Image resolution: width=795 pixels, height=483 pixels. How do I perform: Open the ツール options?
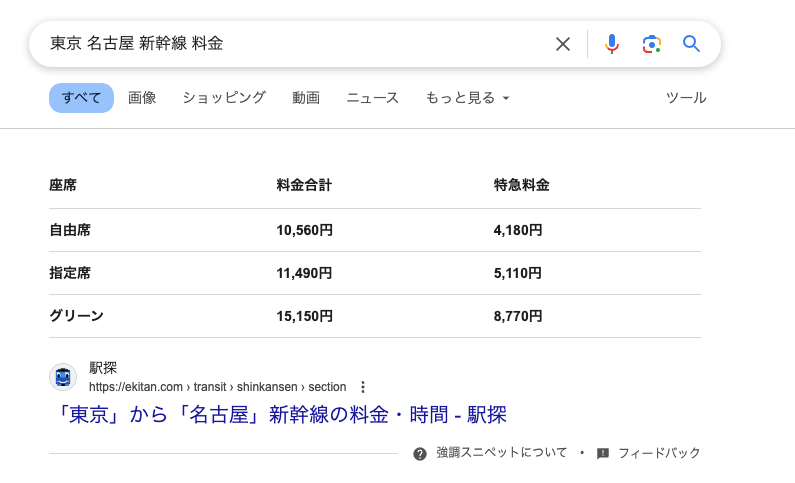tap(686, 98)
